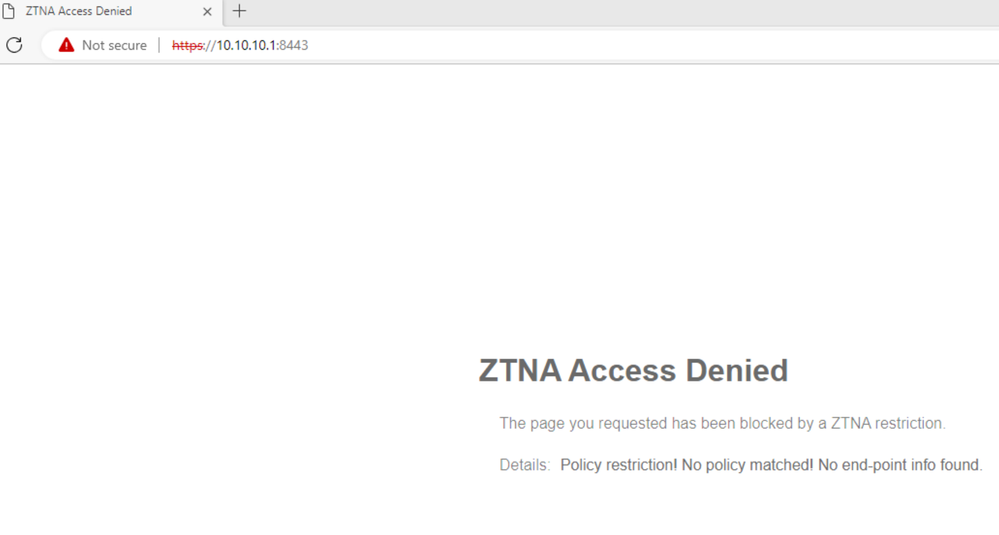Click the 8443 port in the URL
This screenshot has height=535, width=999.
(294, 45)
